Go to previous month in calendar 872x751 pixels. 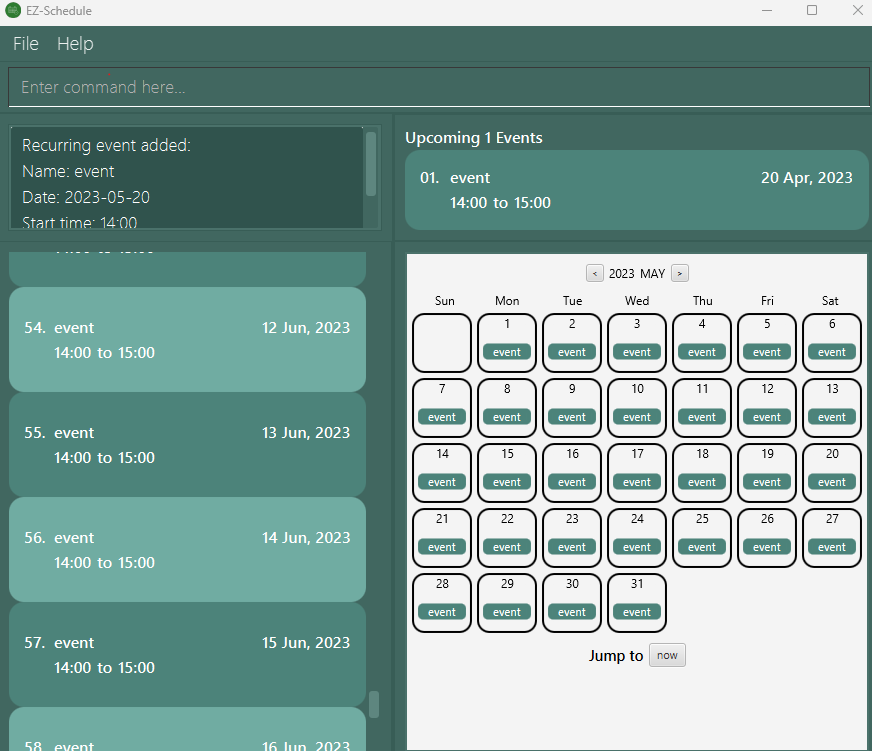tap(594, 273)
